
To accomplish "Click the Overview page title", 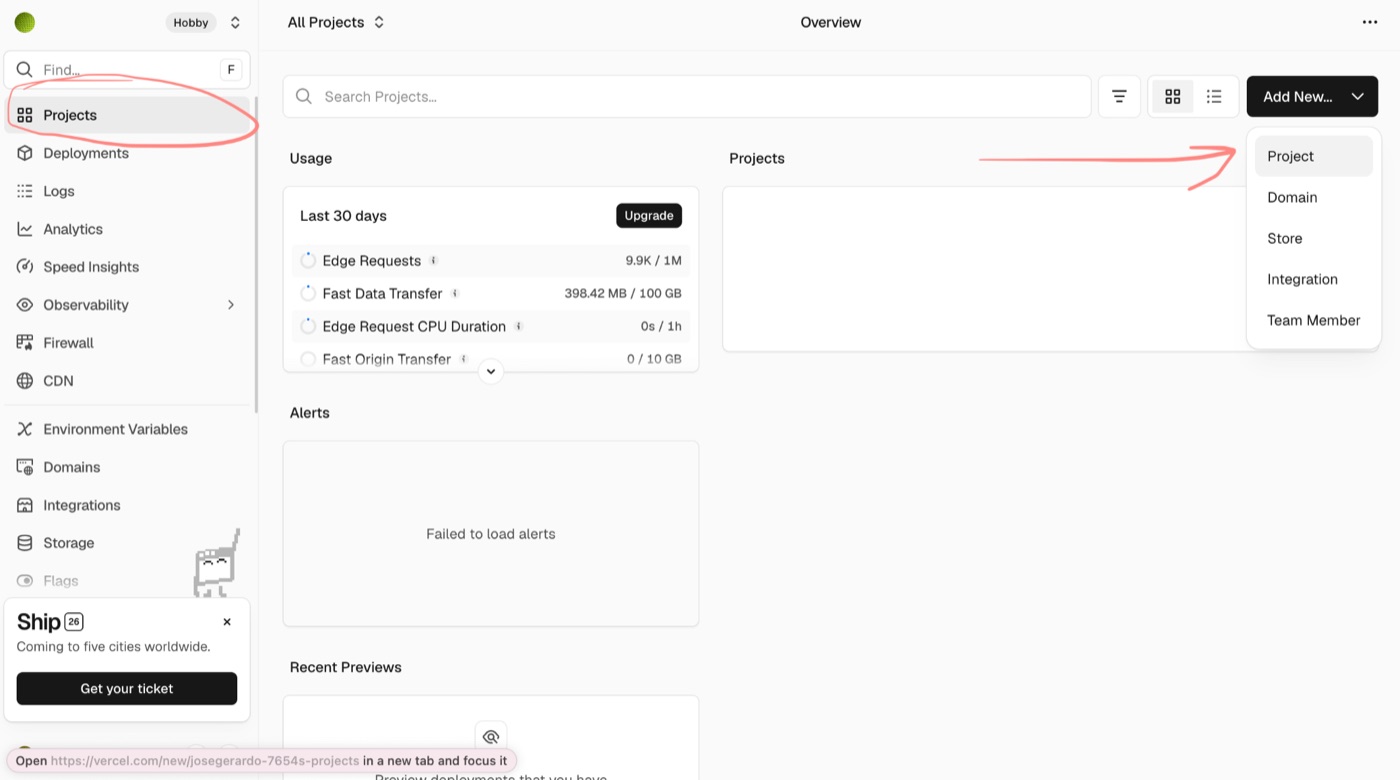I will point(831,22).
